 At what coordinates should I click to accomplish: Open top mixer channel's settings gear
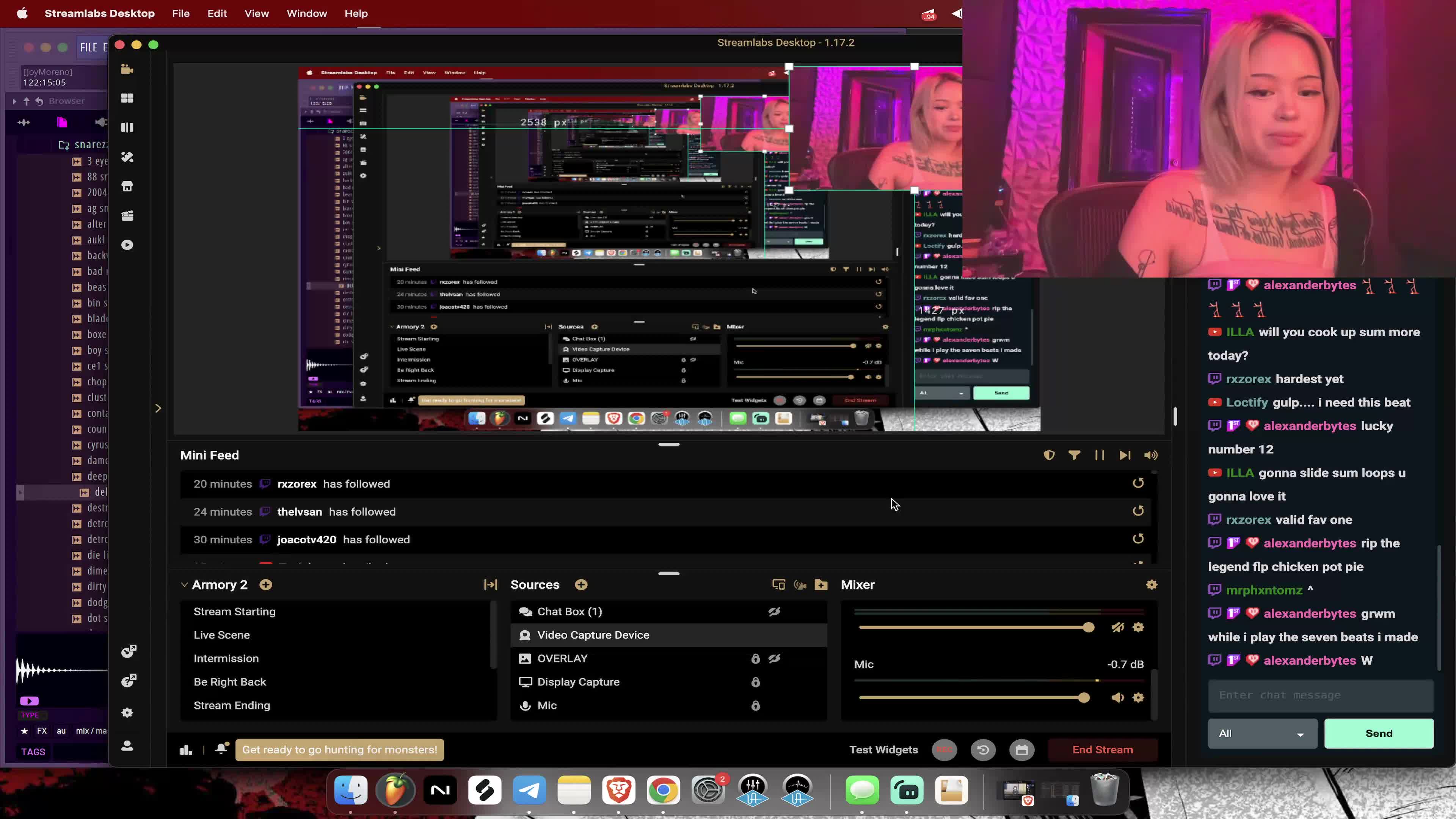(1138, 627)
